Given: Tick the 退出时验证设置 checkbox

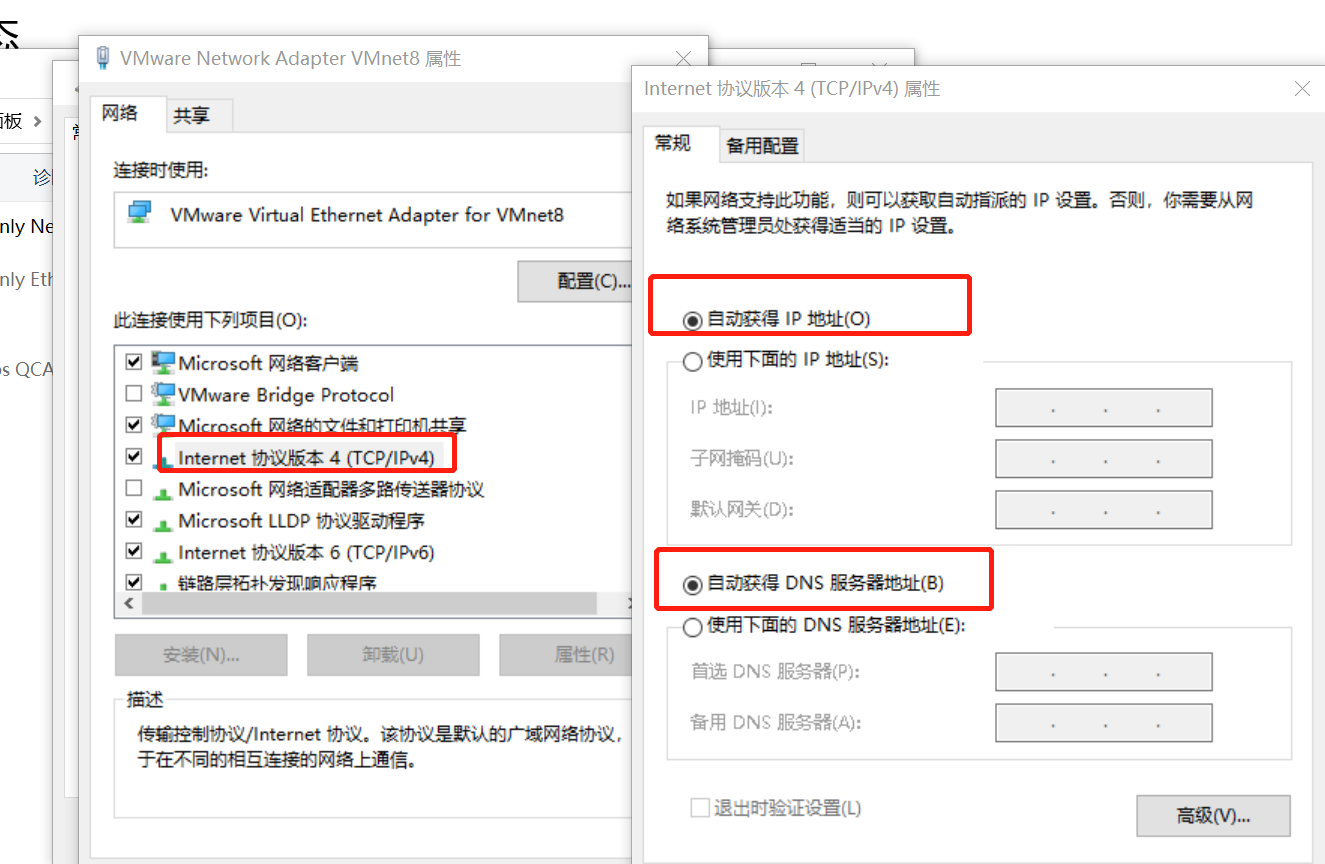Looking at the screenshot, I should tap(700, 807).
